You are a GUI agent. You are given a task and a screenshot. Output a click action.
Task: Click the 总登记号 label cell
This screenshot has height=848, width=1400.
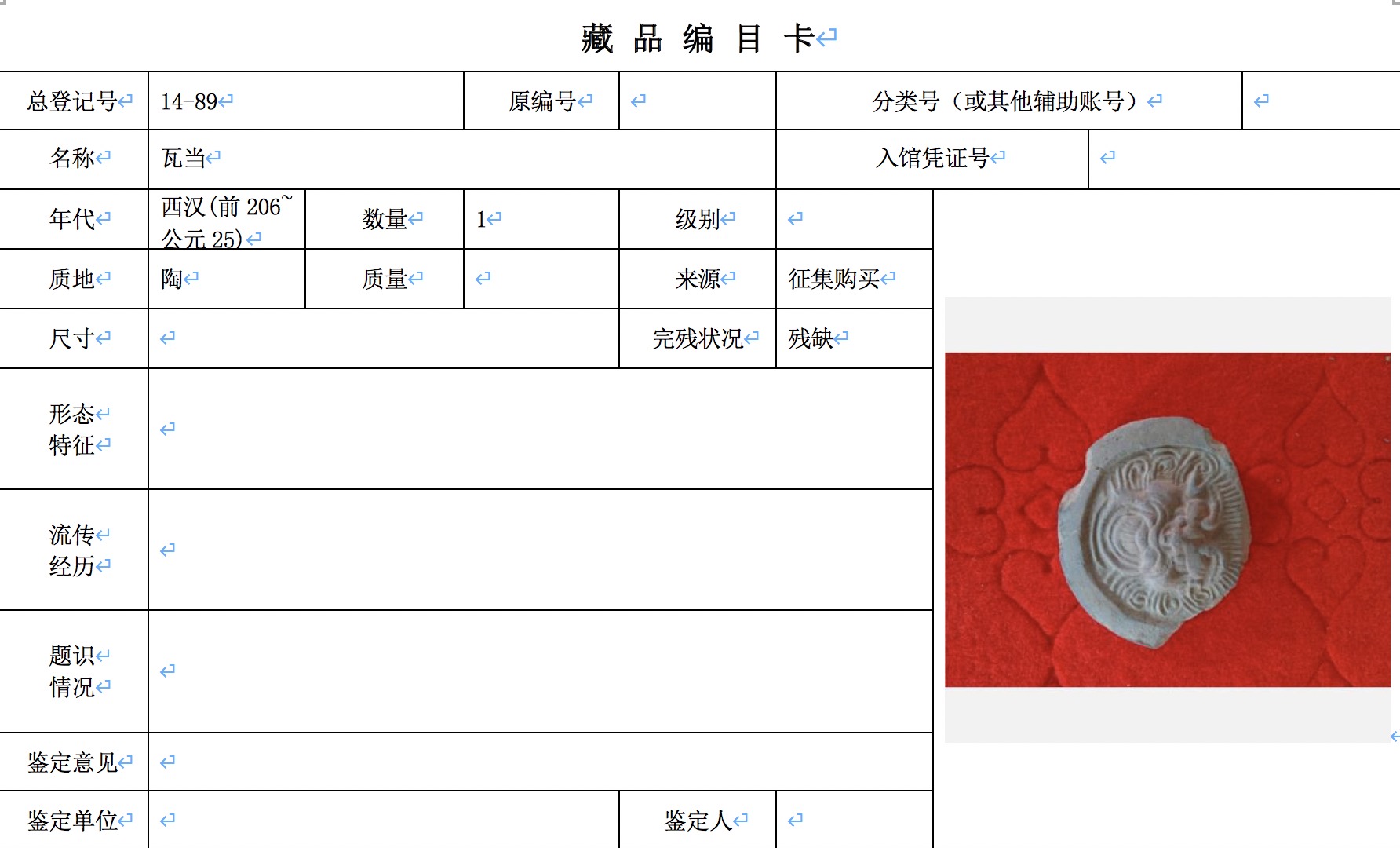74,101
